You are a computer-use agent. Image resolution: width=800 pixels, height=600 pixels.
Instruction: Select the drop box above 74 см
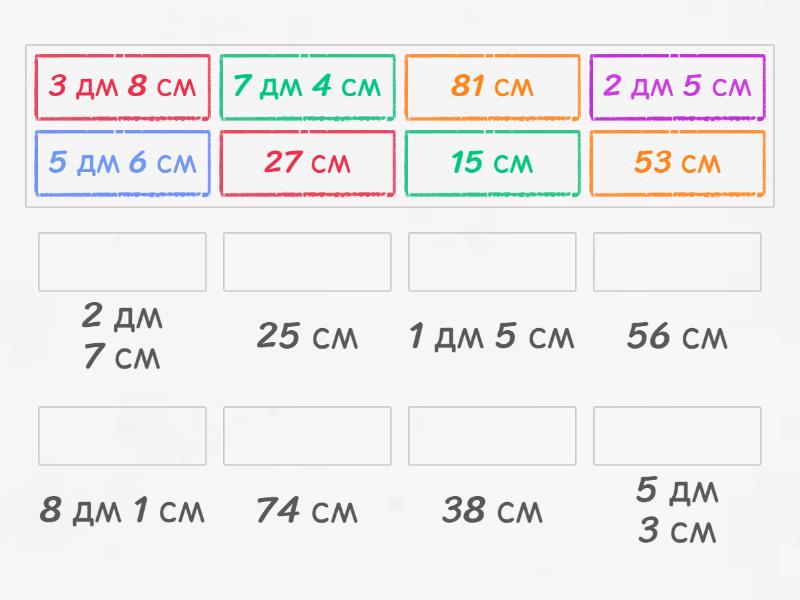307,436
